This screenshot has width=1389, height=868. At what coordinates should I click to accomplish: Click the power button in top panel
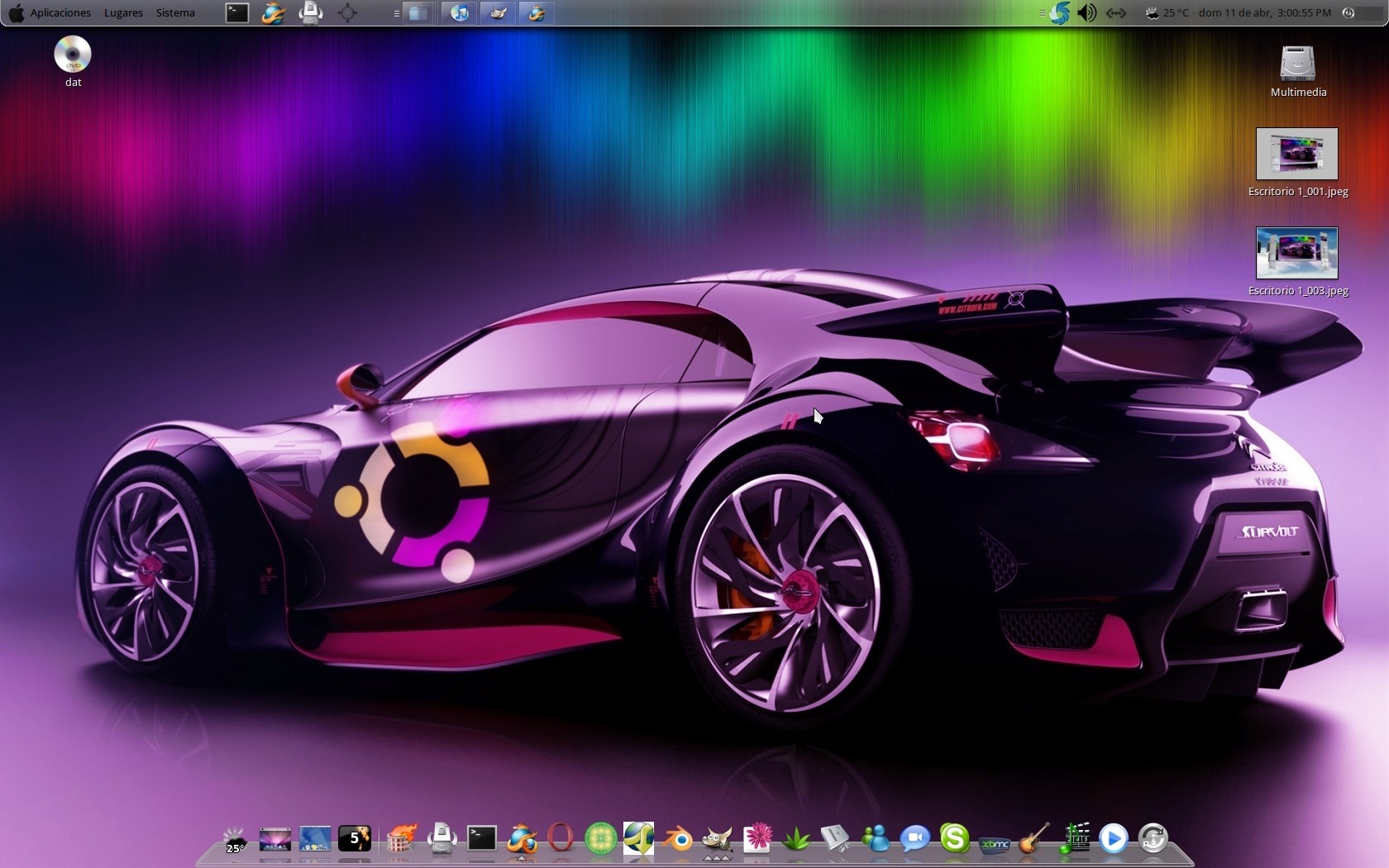(1348, 12)
